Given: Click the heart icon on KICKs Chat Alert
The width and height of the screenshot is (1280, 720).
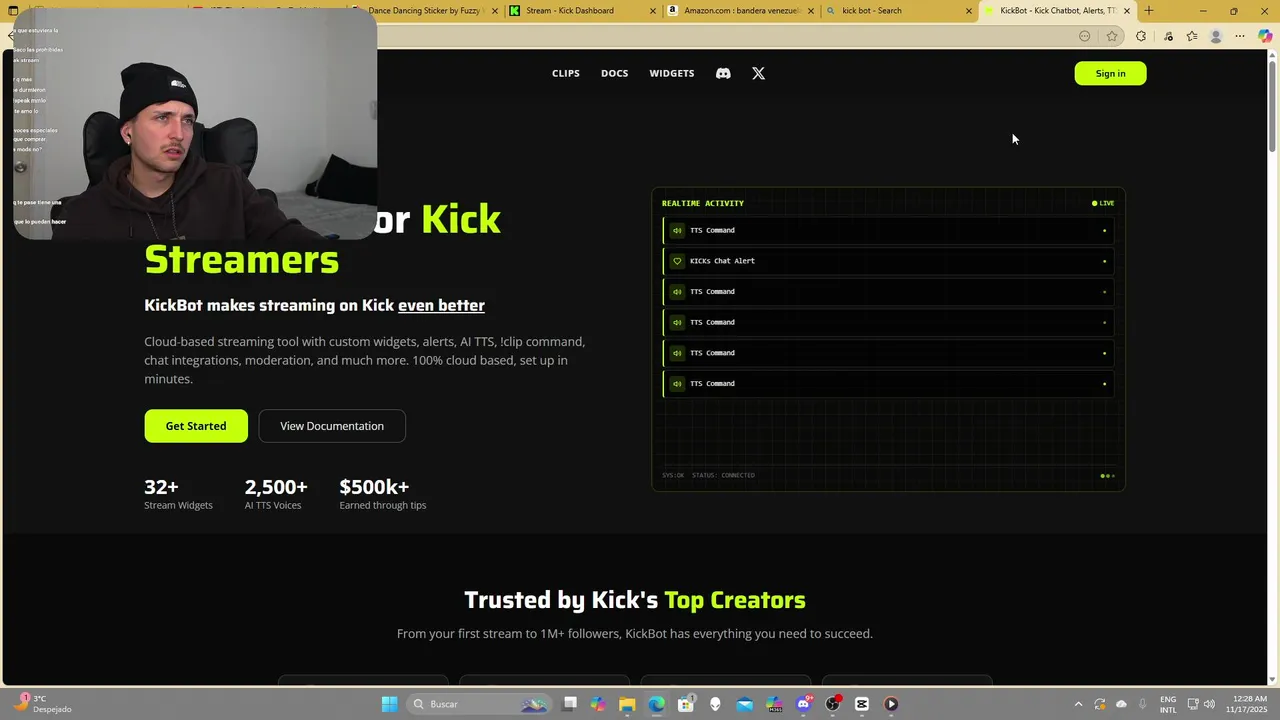Looking at the screenshot, I should pos(677,261).
